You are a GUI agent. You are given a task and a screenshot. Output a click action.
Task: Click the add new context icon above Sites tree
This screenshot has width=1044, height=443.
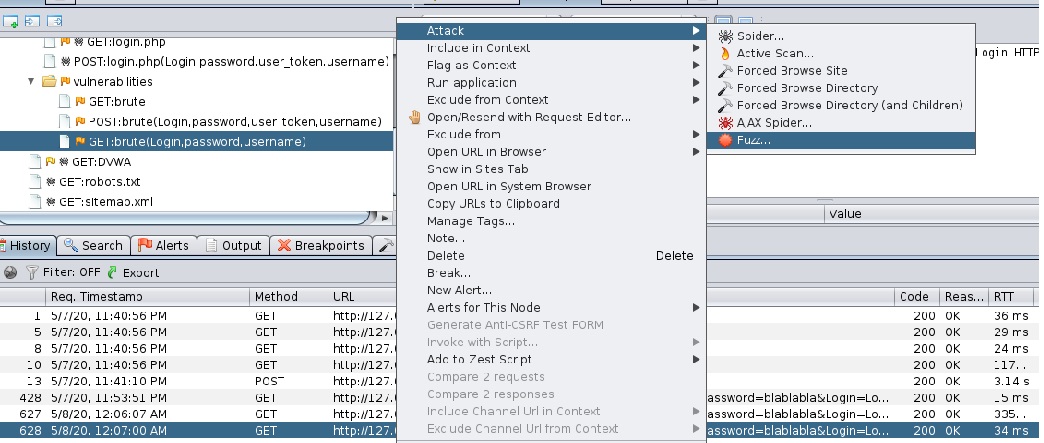point(12,20)
